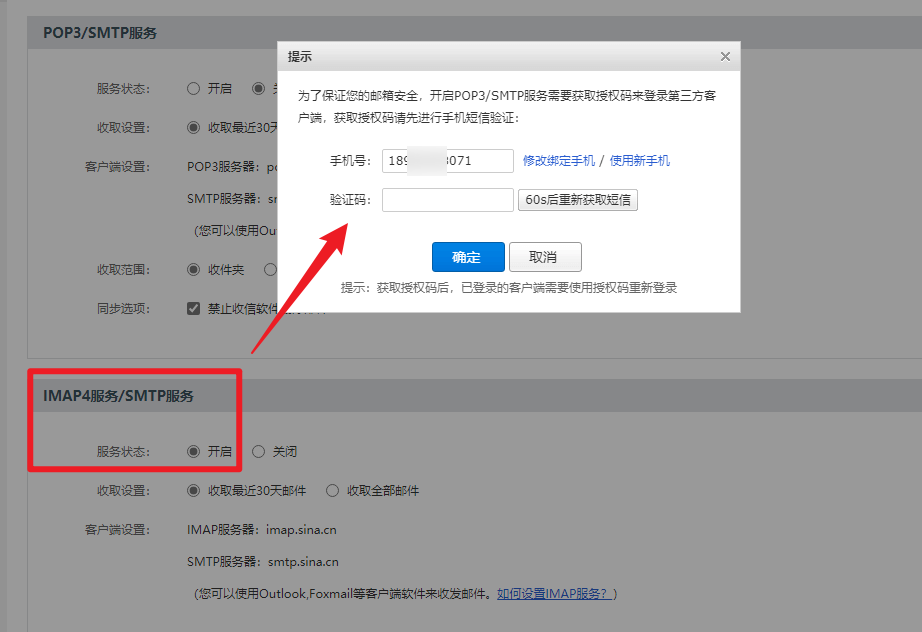Choose IMAP 收取最近30天邮件 radio option

194,491
